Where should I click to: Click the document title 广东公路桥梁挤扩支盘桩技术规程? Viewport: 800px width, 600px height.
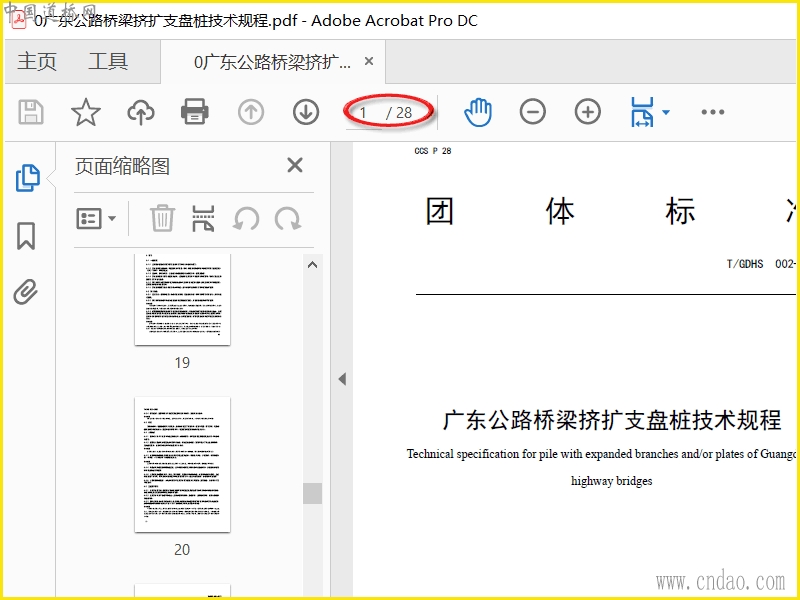pos(612,420)
